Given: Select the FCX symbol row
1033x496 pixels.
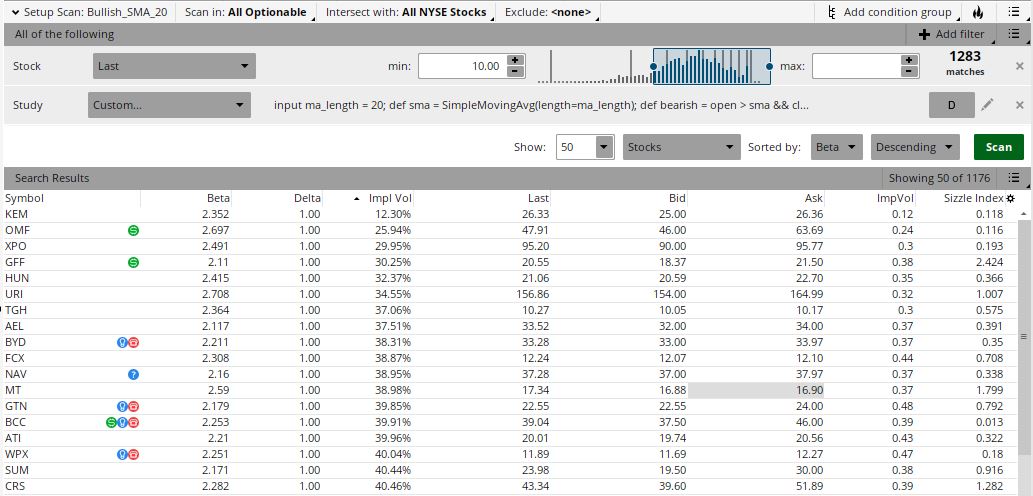Looking at the screenshot, I should pyautogui.click(x=511, y=358).
